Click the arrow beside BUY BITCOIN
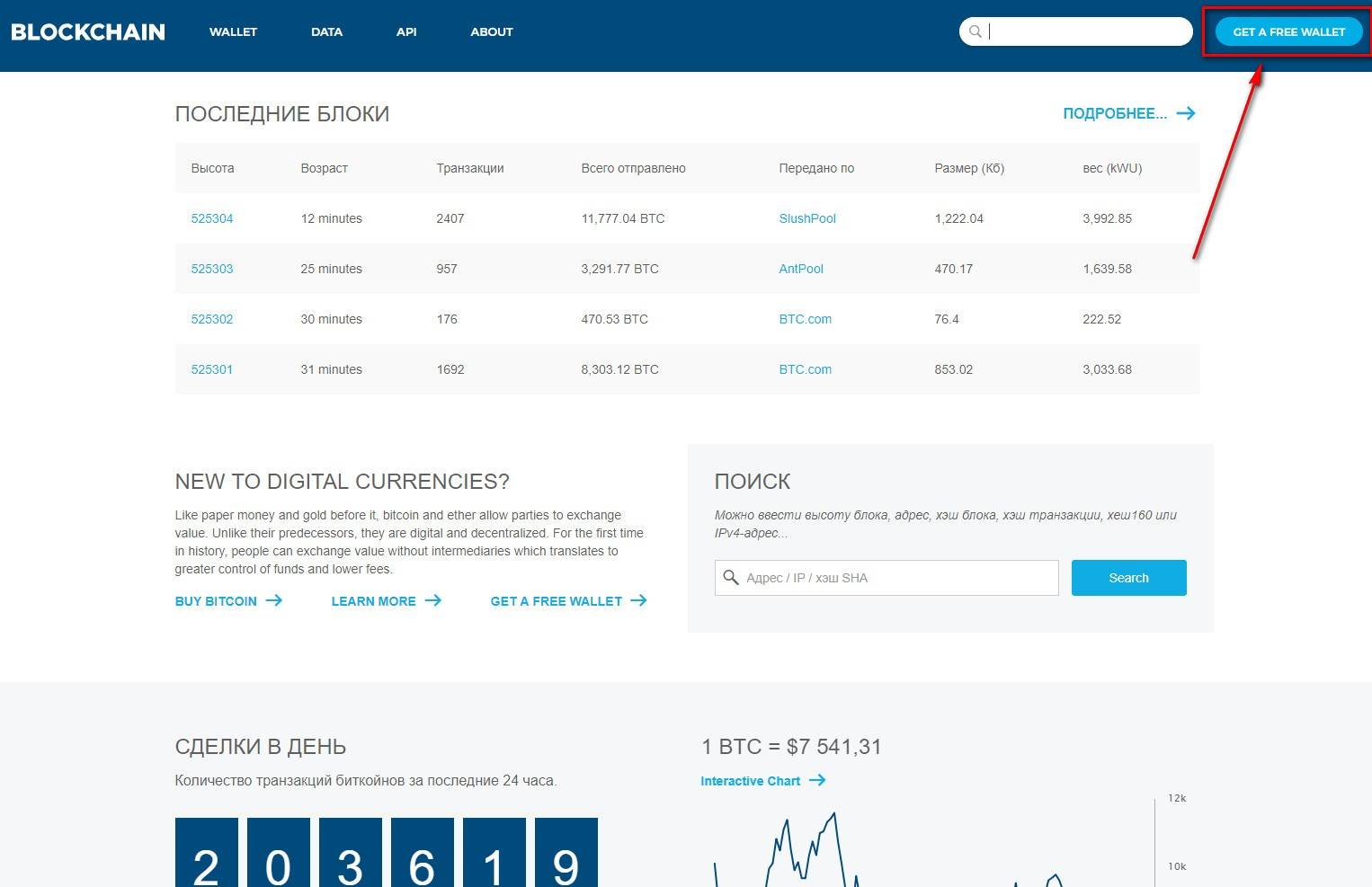1372x887 pixels. tap(274, 600)
